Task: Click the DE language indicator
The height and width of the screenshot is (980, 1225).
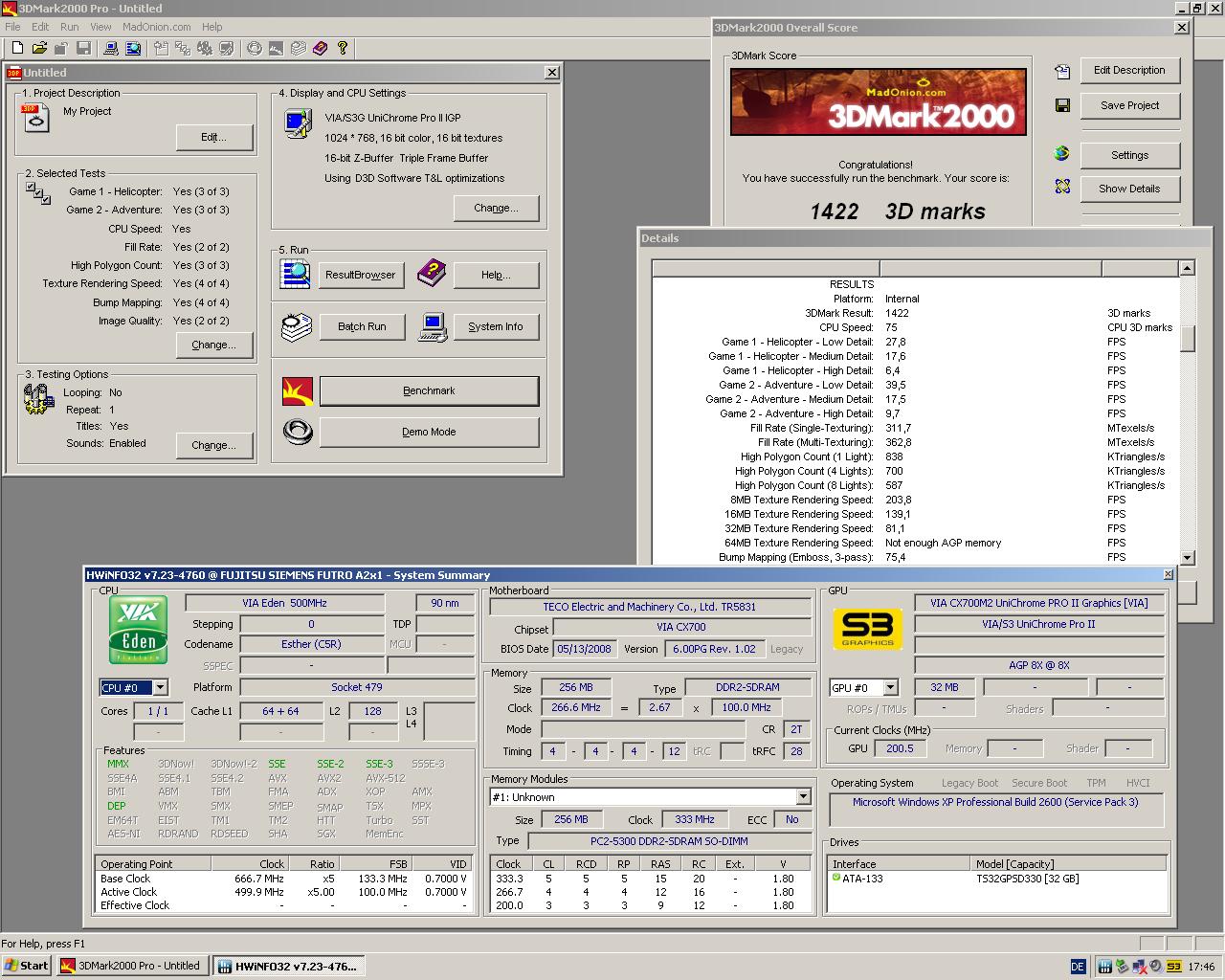Action: click(x=1078, y=967)
